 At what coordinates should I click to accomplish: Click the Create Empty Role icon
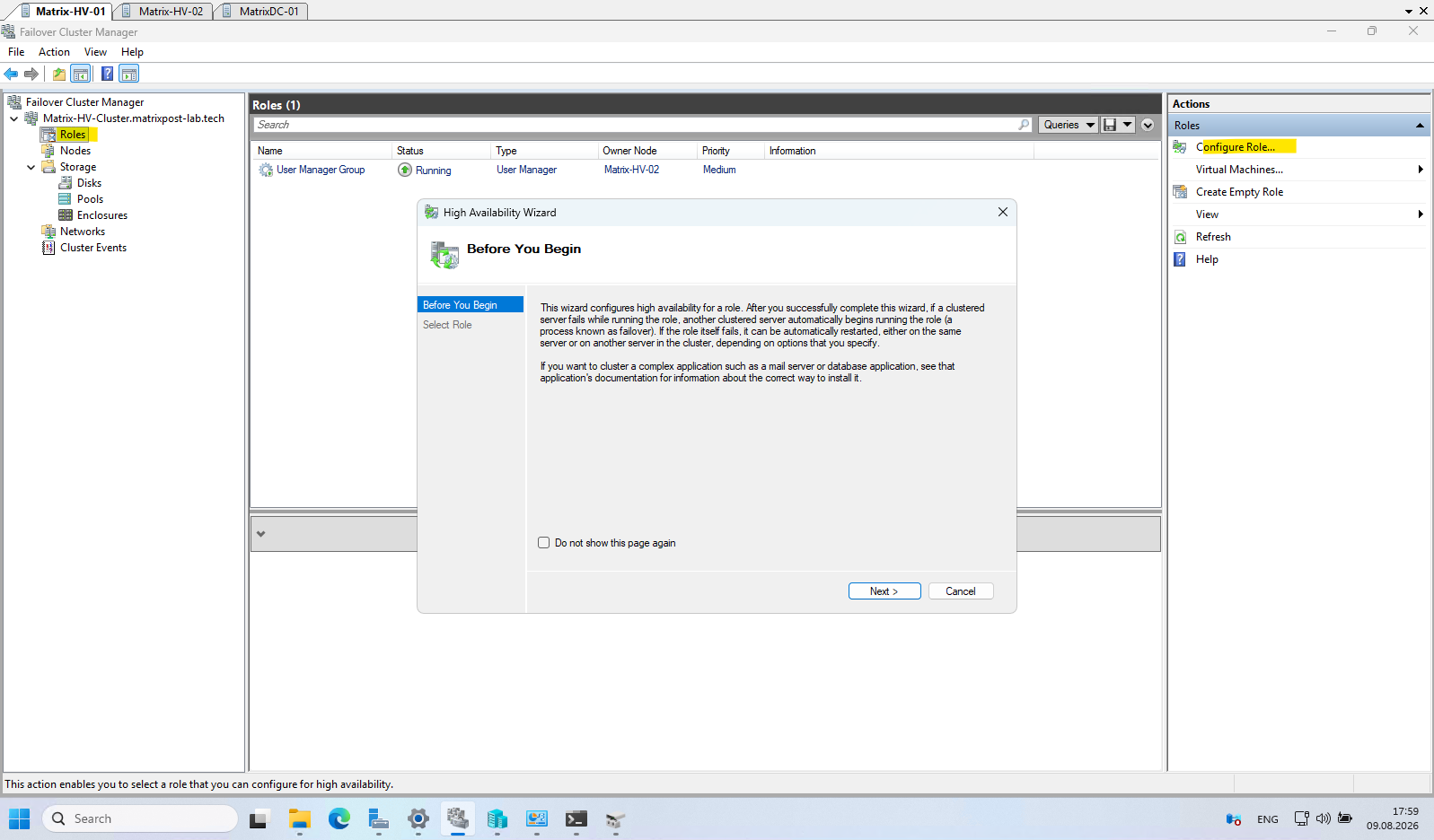tap(1181, 192)
